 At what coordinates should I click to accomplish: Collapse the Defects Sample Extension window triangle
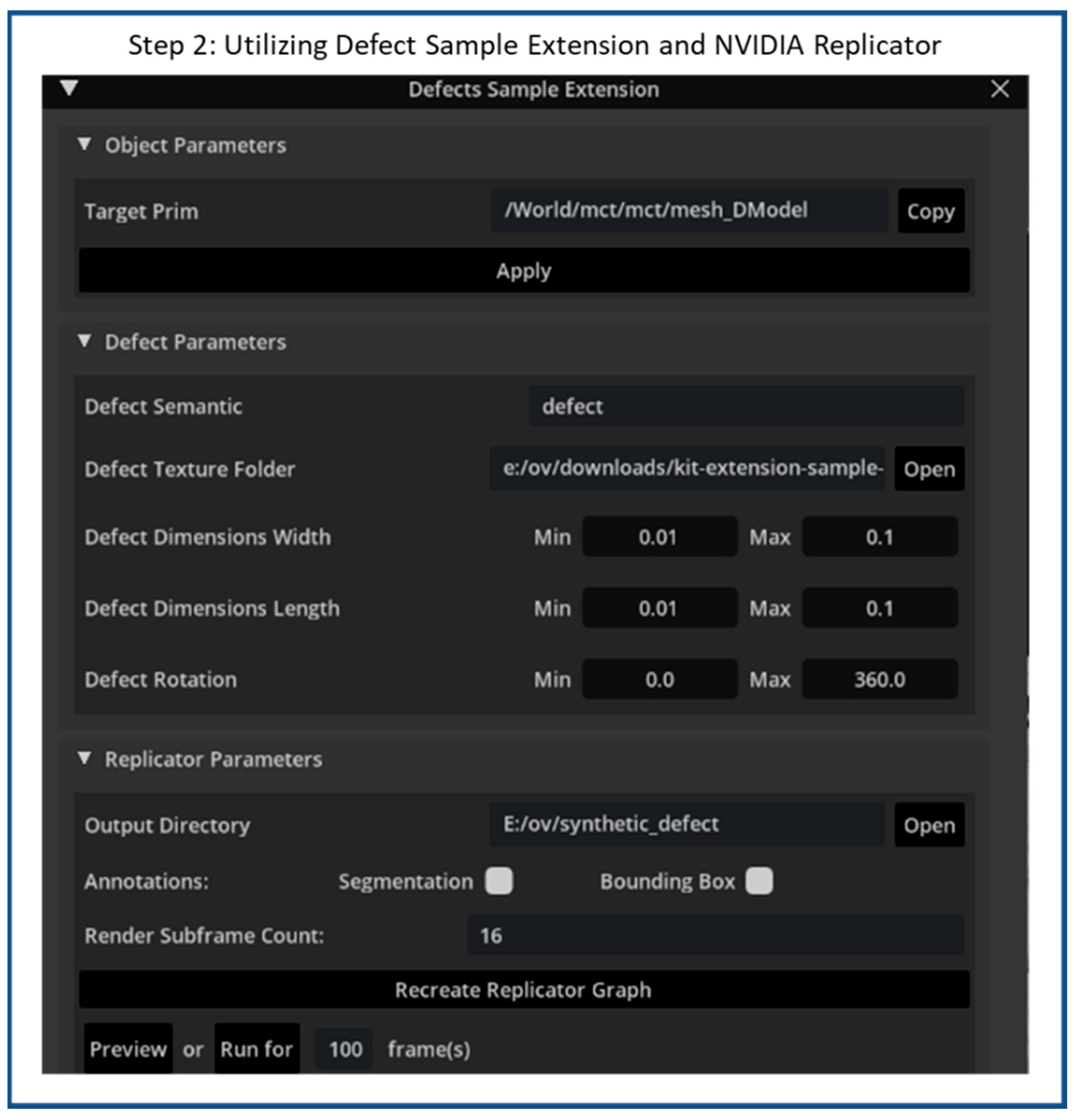[x=69, y=88]
